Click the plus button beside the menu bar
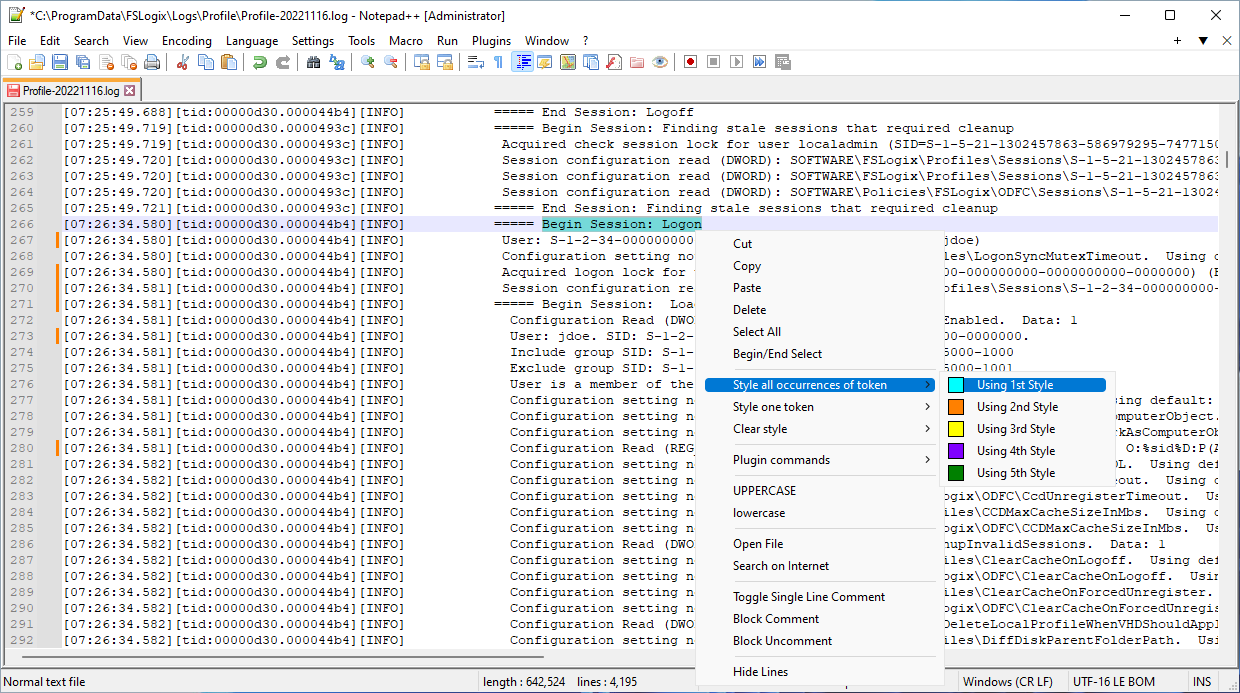This screenshot has height=693, width=1240. [x=1177, y=41]
